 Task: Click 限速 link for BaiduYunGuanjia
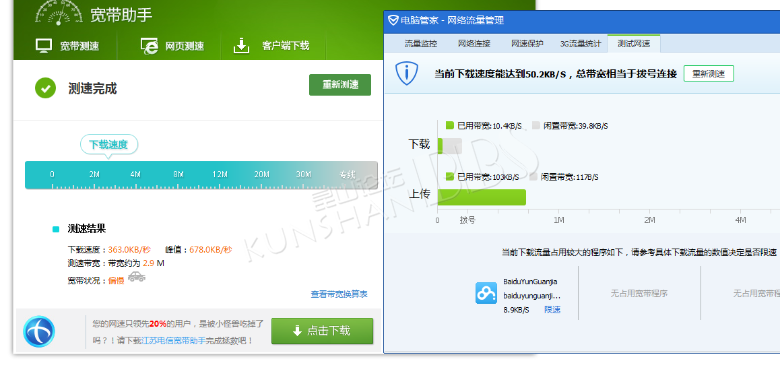[x=552, y=309]
